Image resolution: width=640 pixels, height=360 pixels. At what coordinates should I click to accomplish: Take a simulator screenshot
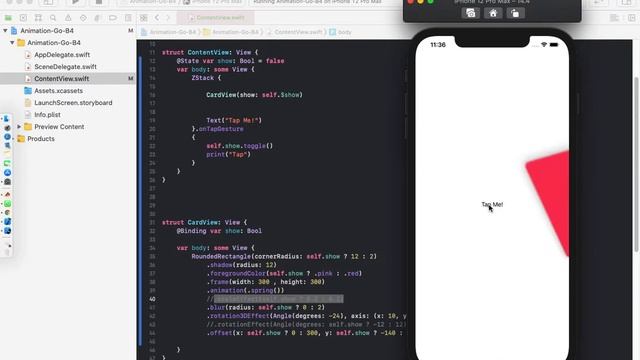tap(471, 13)
